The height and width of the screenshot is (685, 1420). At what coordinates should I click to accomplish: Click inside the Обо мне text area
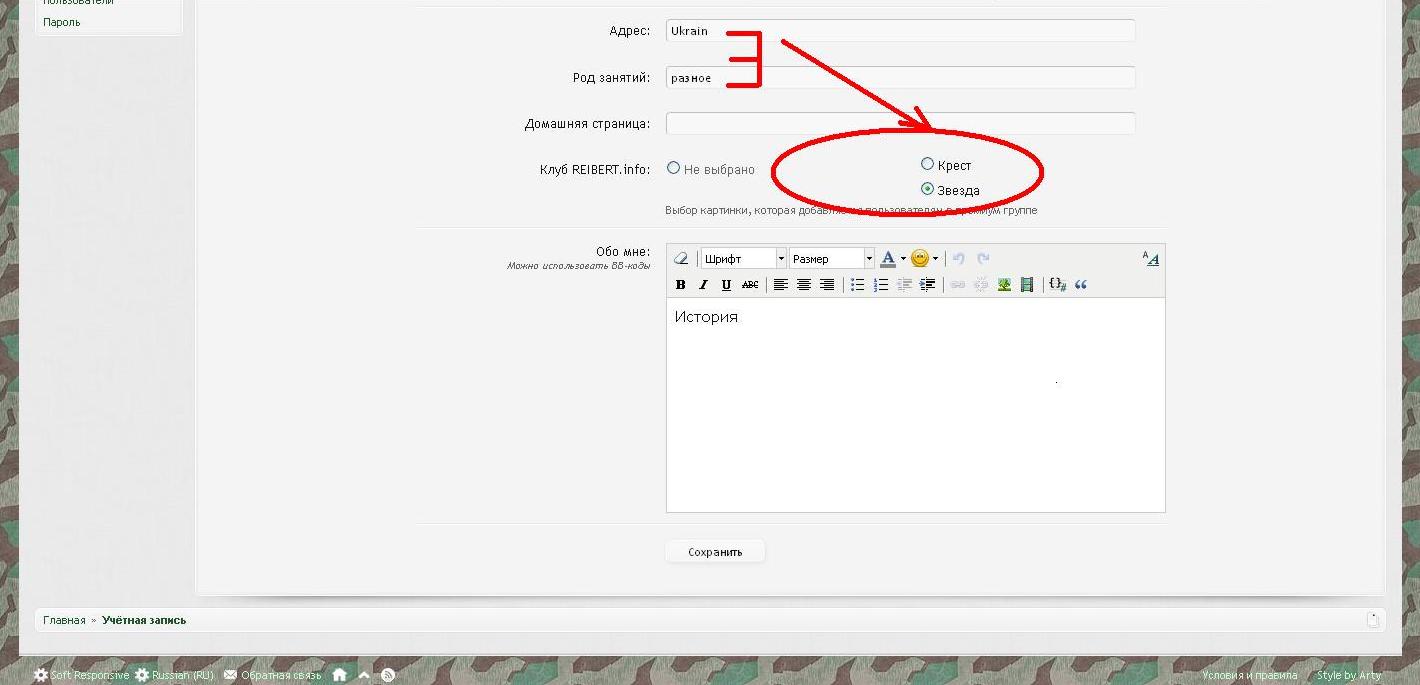pyautogui.click(x=916, y=405)
